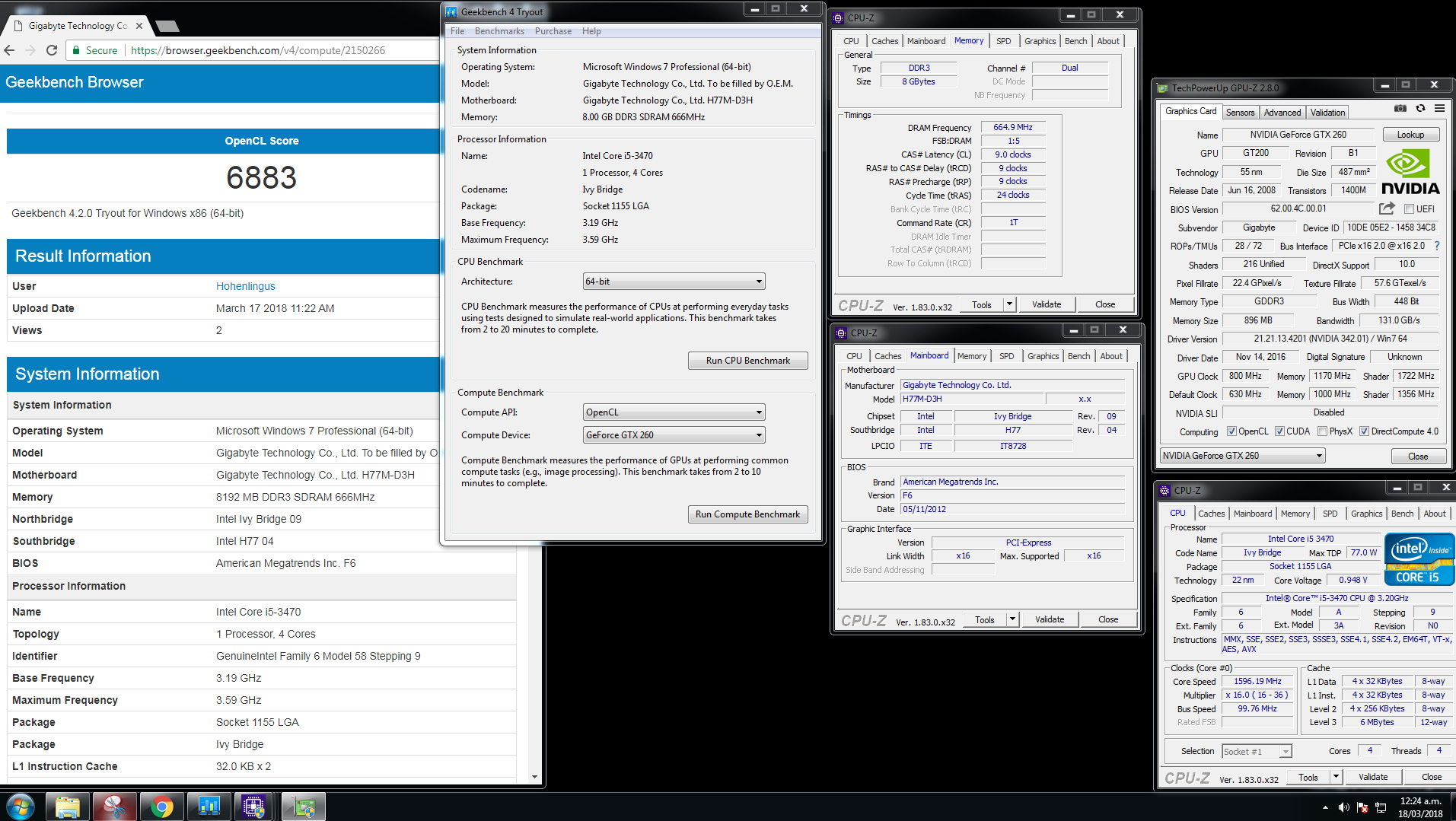Open Snipping Tool taskbar icon
The width and height of the screenshot is (1456, 821).
115,807
